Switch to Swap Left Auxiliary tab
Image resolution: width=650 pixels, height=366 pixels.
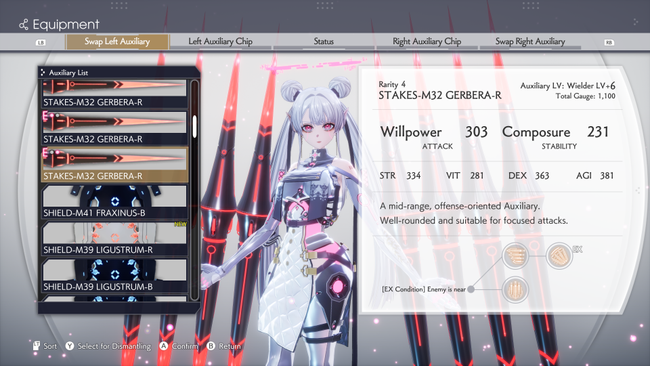tap(117, 41)
